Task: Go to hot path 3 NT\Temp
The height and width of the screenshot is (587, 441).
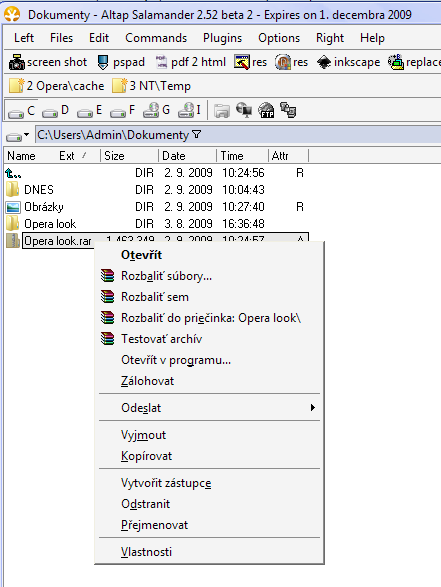Action: pos(151,86)
